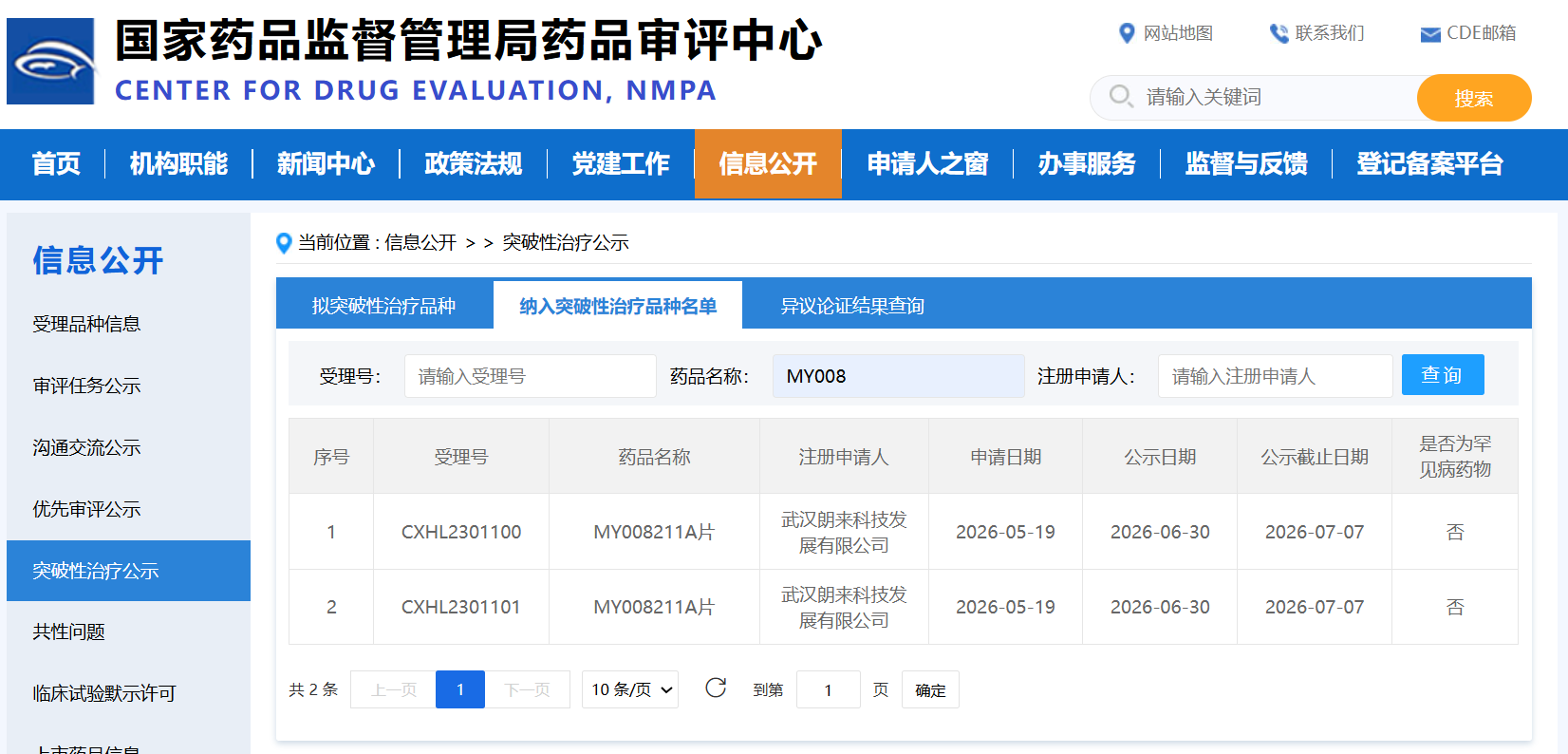Image resolution: width=1568 pixels, height=754 pixels.
Task: Open 联系我们 link
Action: click(x=1330, y=33)
